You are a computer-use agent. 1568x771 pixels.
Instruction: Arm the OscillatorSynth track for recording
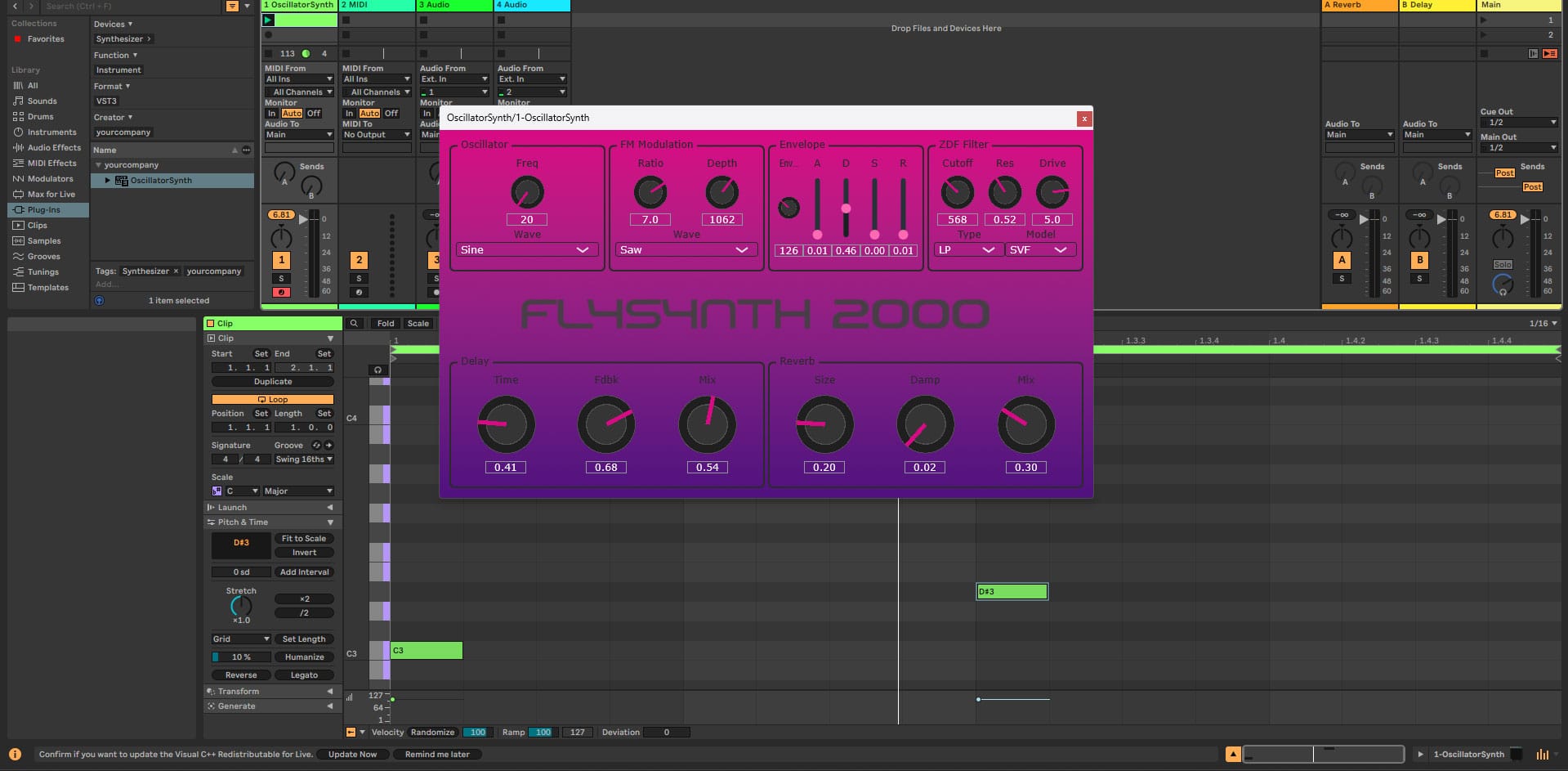281,292
